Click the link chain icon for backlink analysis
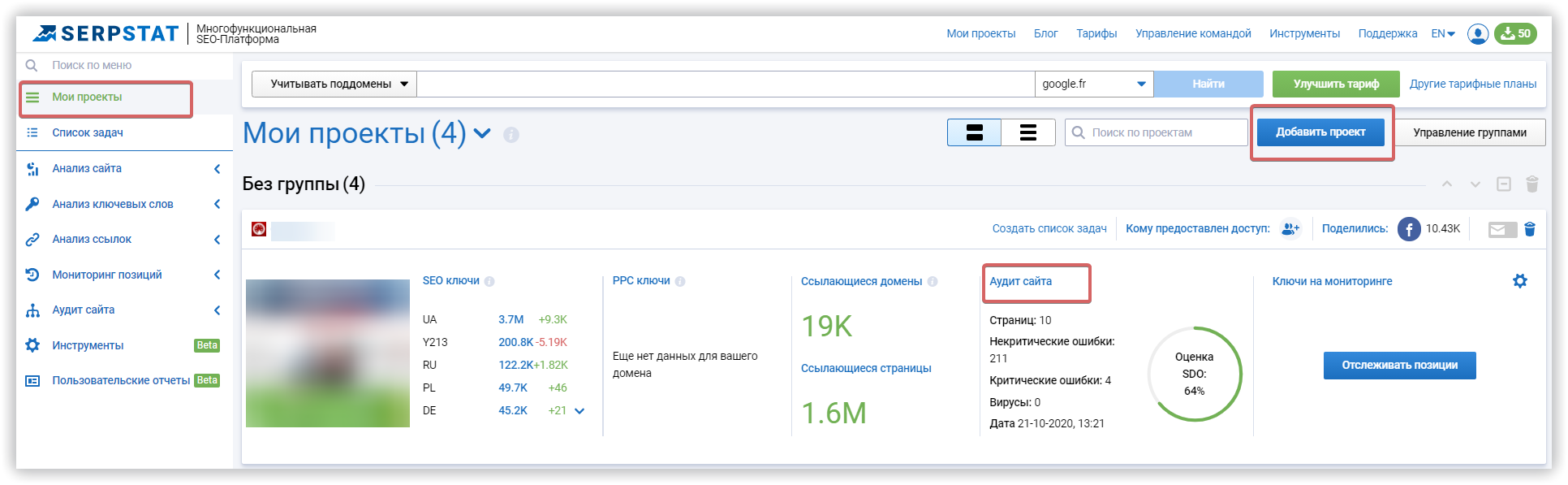This screenshot has height=485, width=1568. coord(32,239)
